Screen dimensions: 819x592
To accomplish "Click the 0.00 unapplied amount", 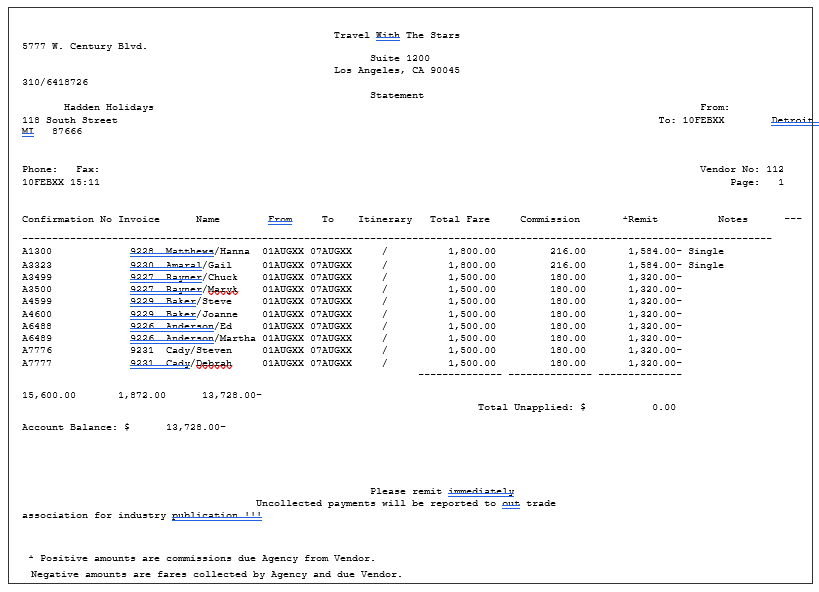I will coord(664,407).
